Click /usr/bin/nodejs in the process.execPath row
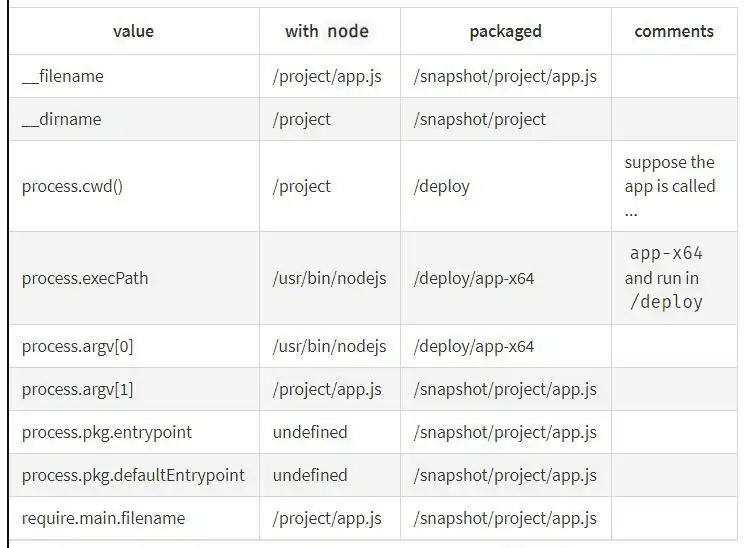 [x=329, y=278]
